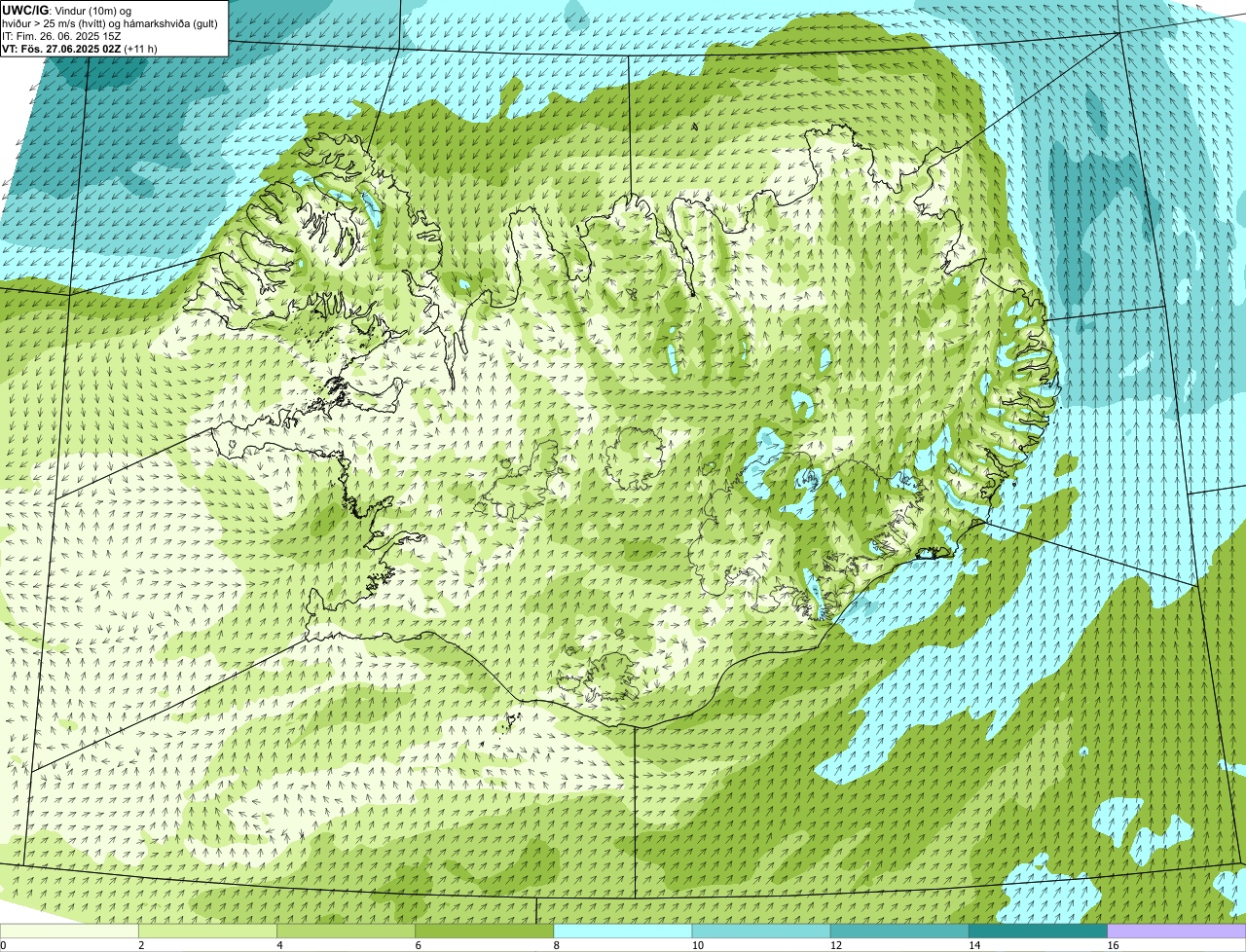1246x952 pixels.
Task: Click the legend label '14'
Action: 974,945
